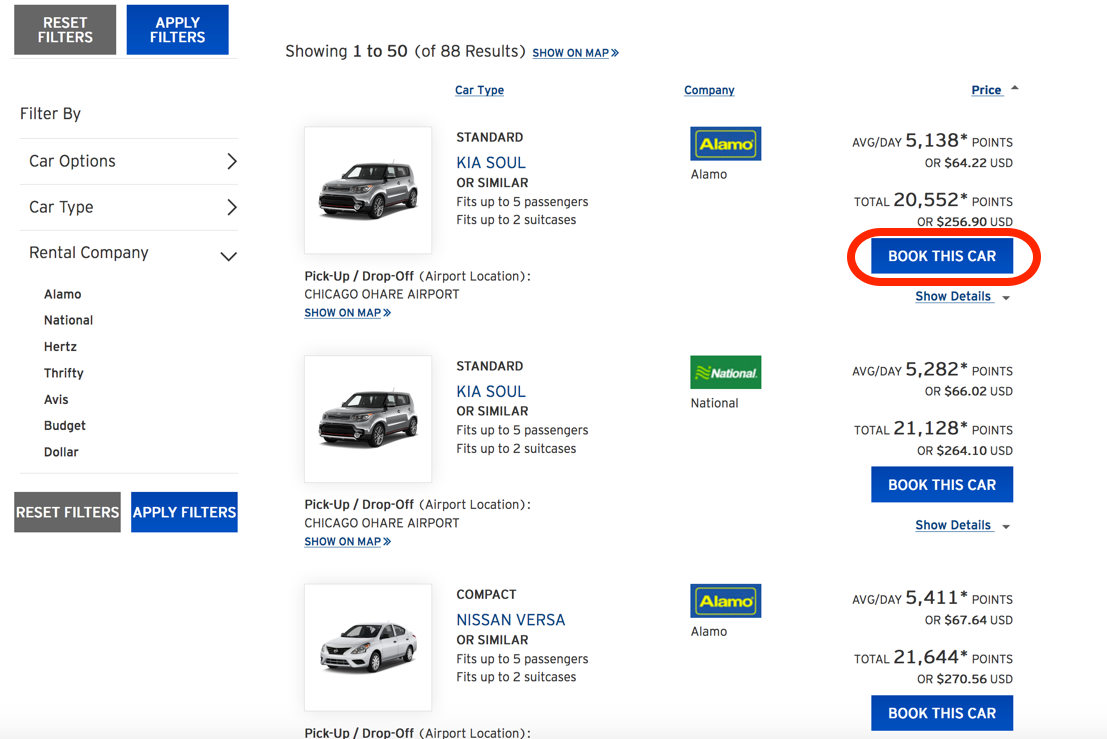The image size is (1107, 739).
Task: Collapse the Rental Company filter chevron
Action: coord(228,256)
